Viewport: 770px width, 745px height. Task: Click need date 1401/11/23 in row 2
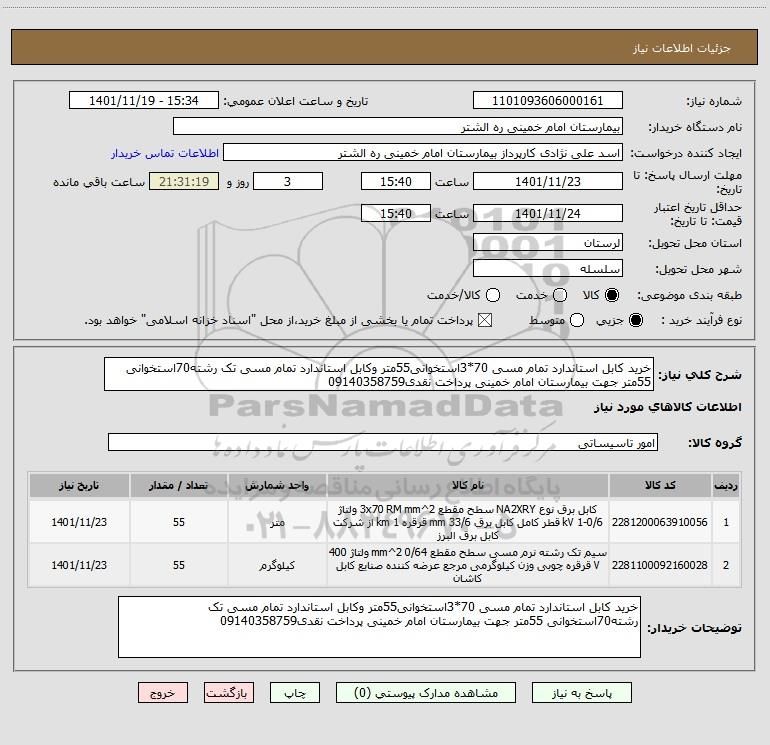(79, 565)
